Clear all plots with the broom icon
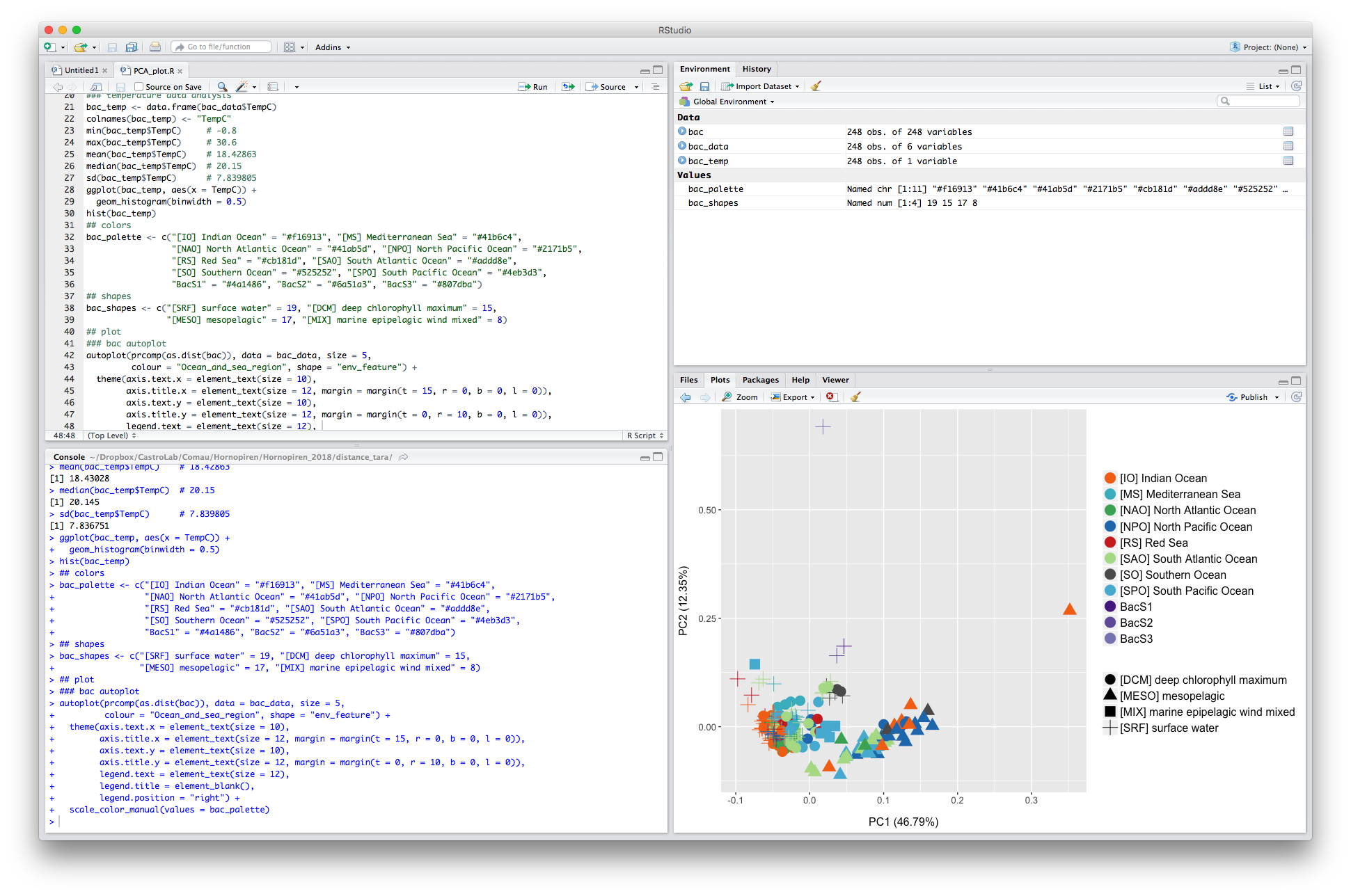 (855, 397)
